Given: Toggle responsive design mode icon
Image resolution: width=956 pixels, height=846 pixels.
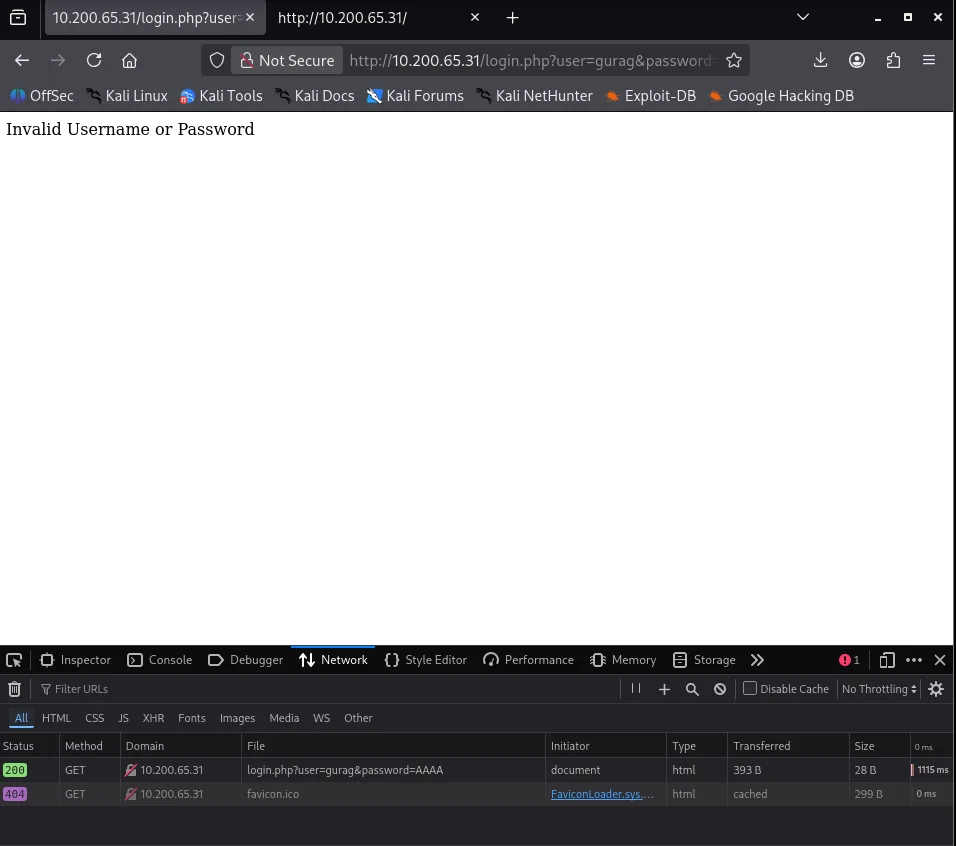Looking at the screenshot, I should click(x=886, y=660).
